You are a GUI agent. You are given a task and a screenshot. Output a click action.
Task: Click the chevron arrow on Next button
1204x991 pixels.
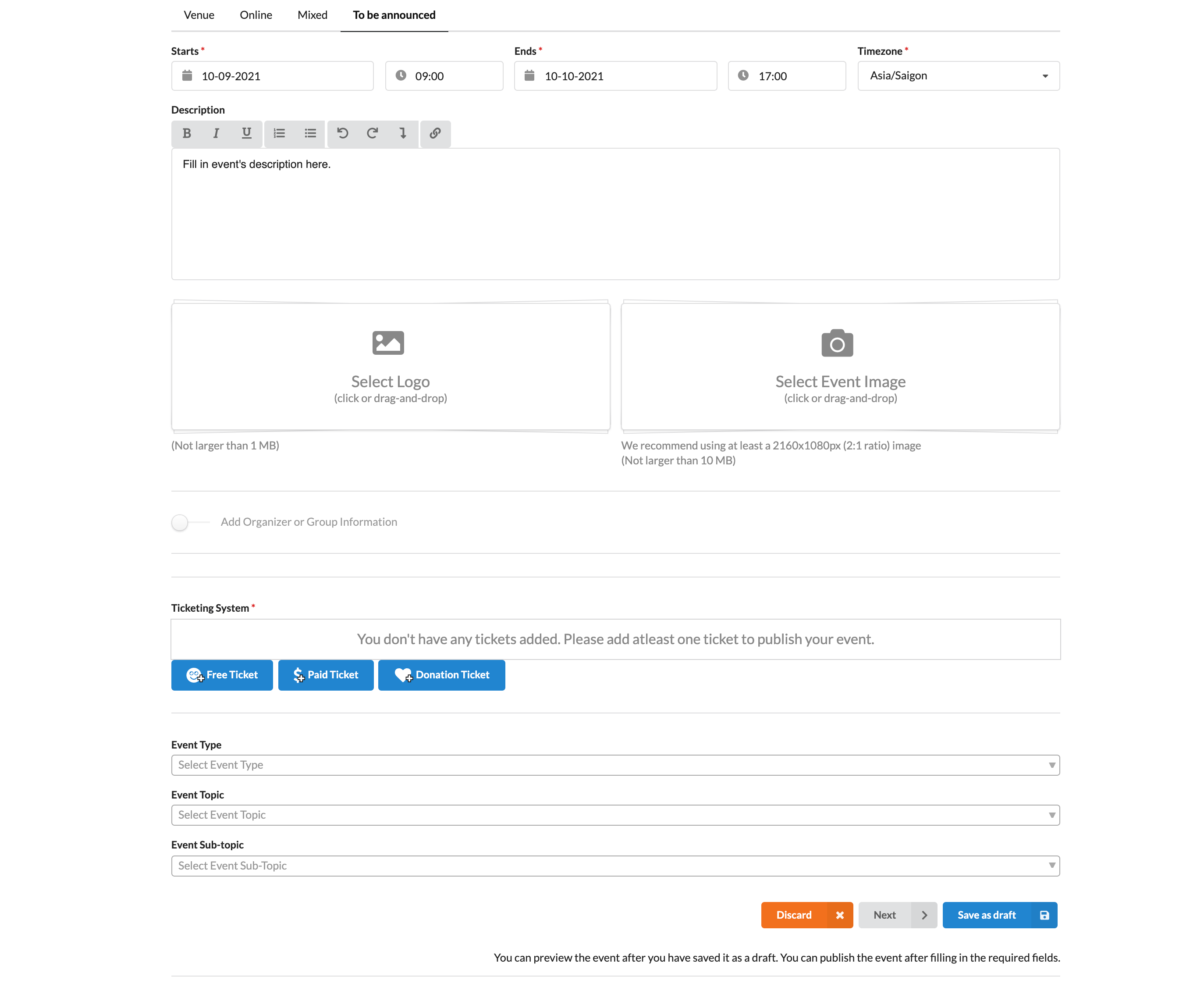point(924,915)
